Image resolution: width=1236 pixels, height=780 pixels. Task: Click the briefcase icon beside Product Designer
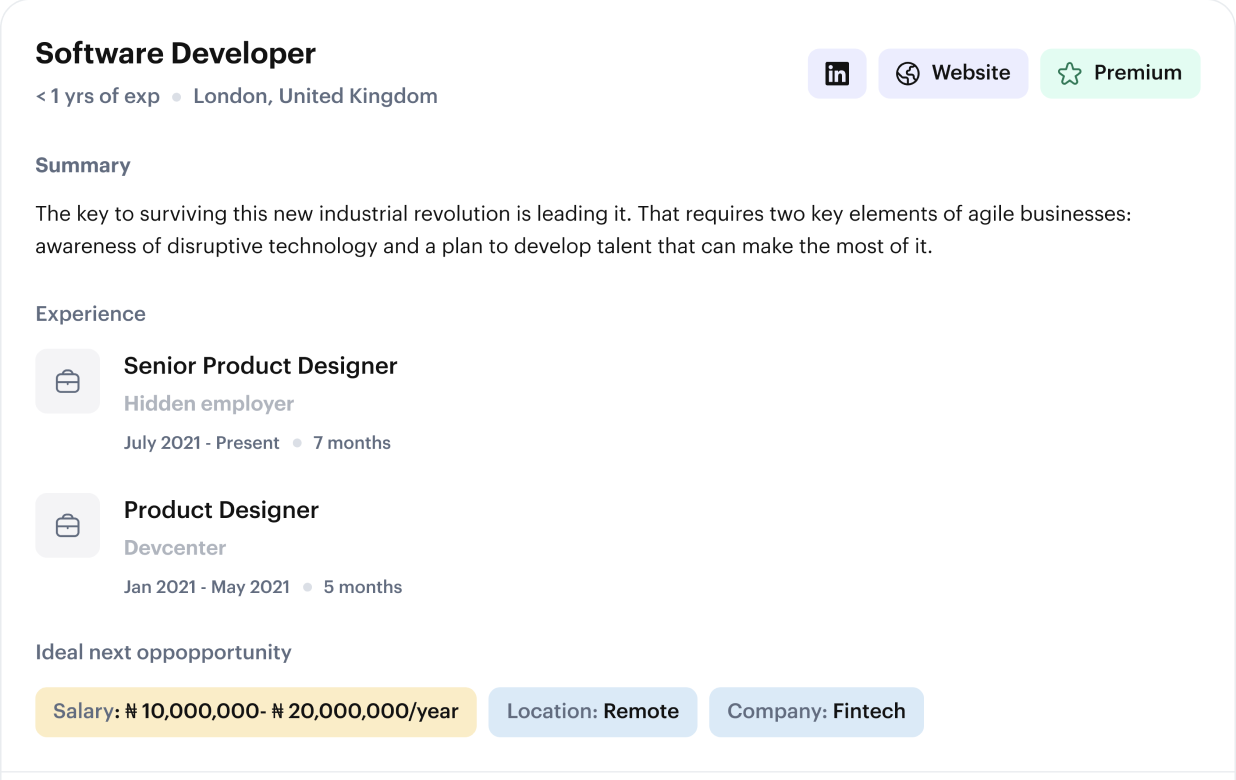[x=68, y=525]
